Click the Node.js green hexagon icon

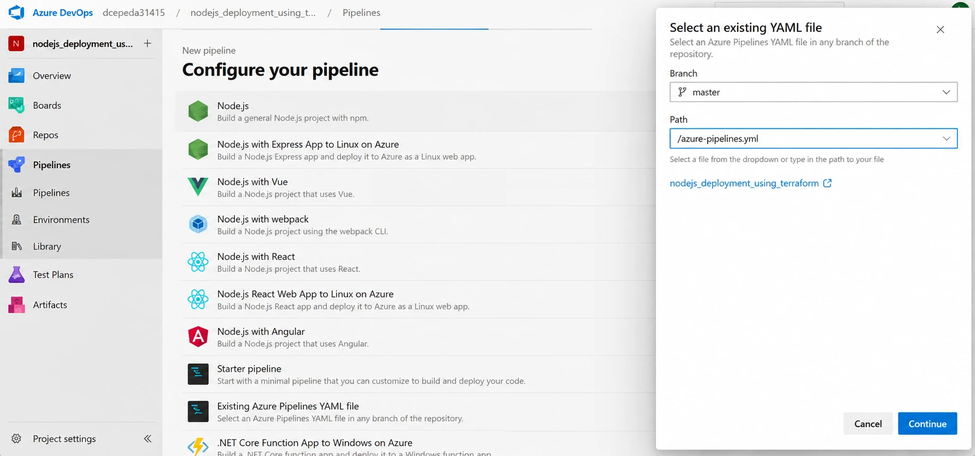198,111
